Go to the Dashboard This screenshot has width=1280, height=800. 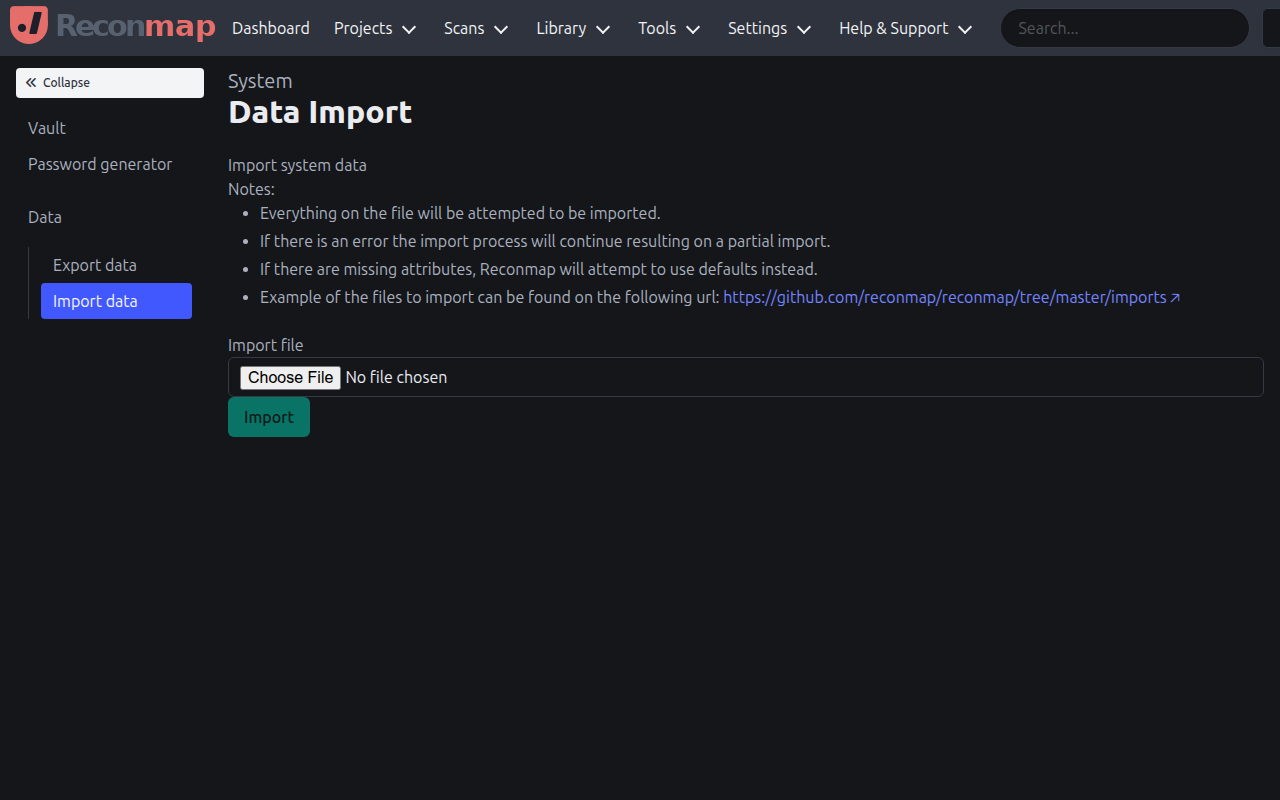coord(270,29)
